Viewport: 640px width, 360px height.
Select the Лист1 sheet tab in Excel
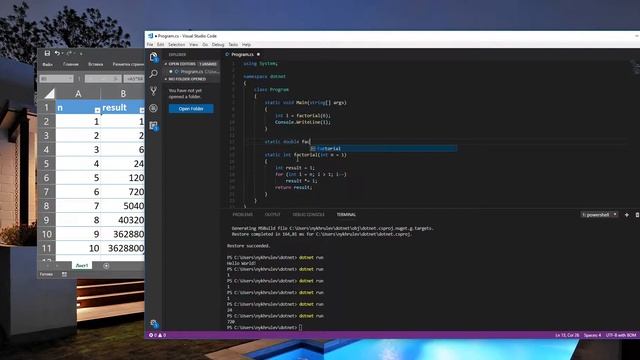click(x=82, y=266)
